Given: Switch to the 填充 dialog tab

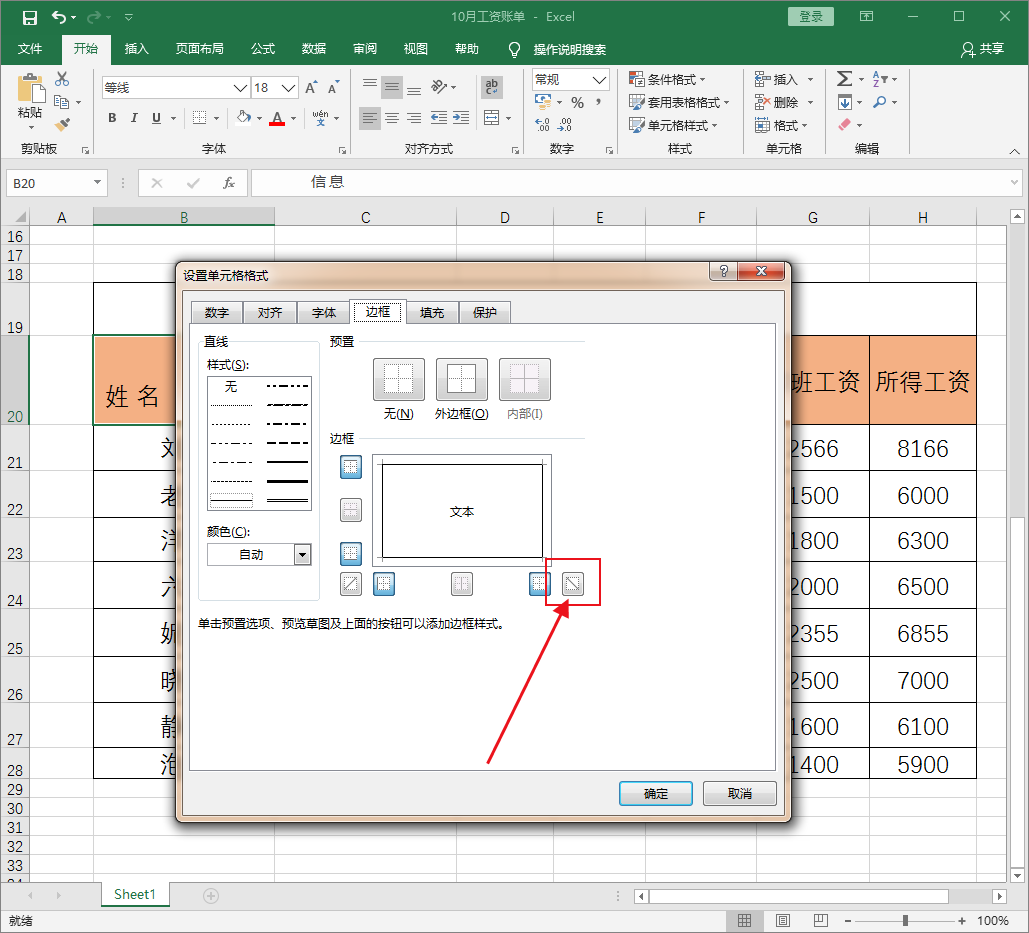Looking at the screenshot, I should point(431,311).
